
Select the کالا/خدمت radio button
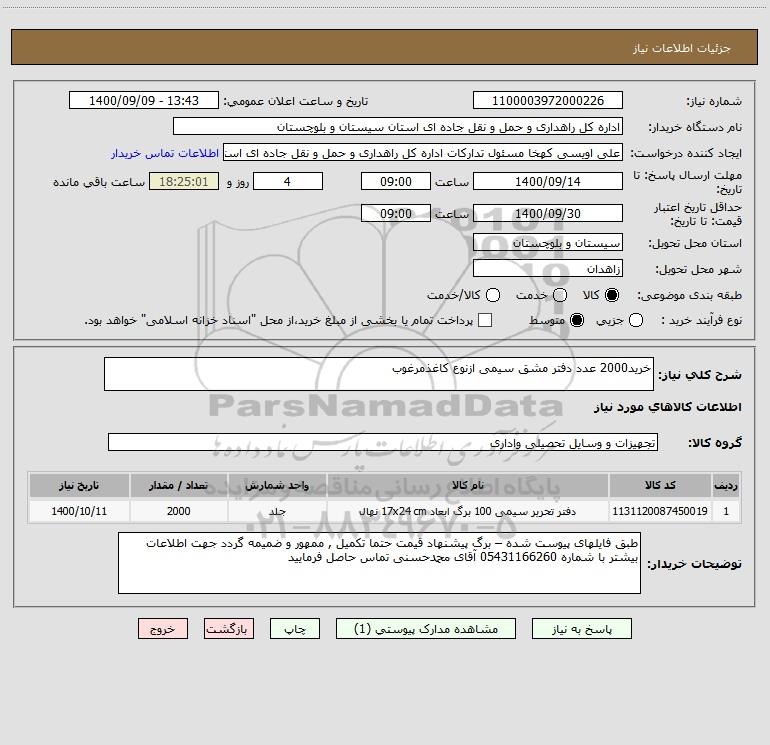(x=493, y=295)
